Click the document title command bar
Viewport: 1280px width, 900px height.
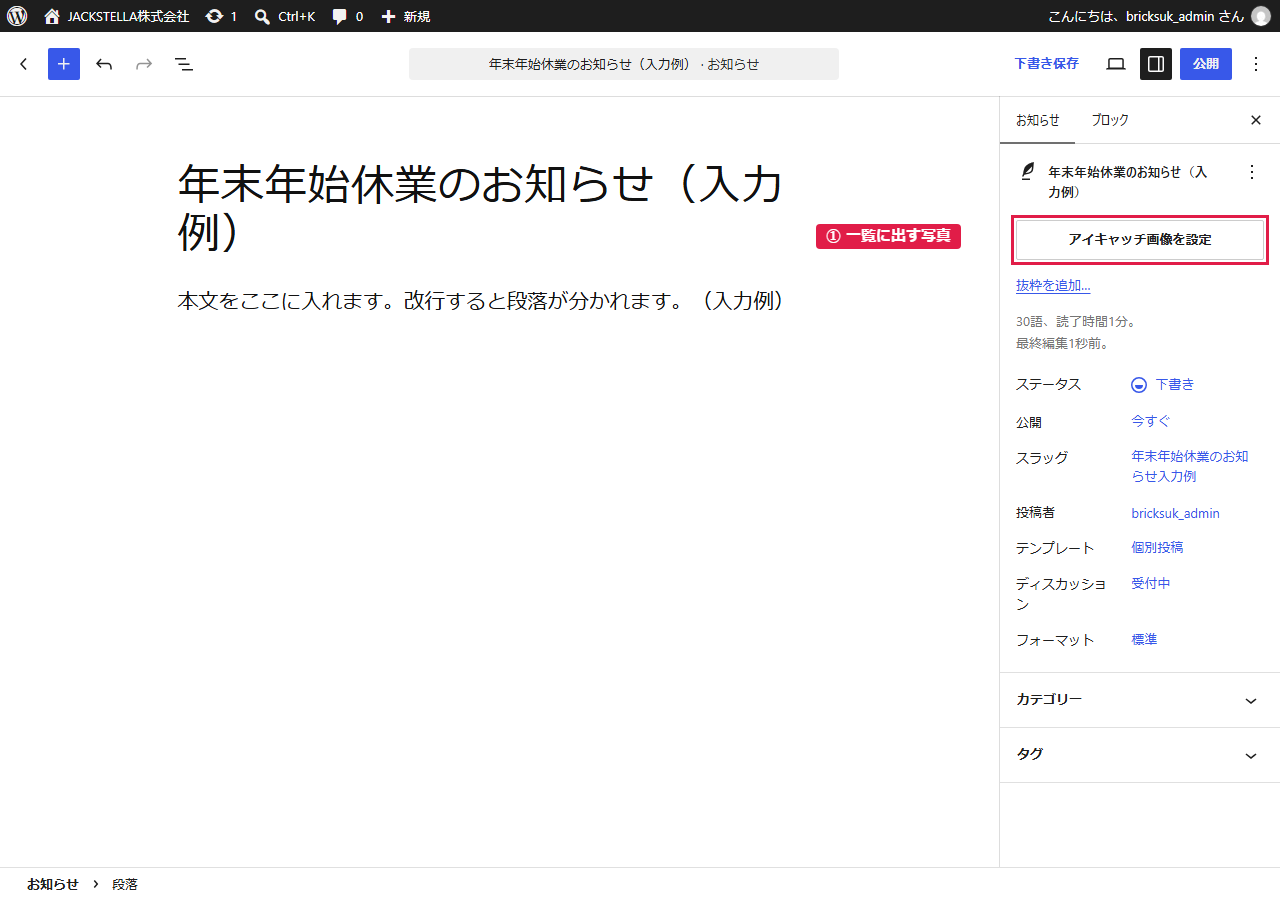click(x=624, y=64)
